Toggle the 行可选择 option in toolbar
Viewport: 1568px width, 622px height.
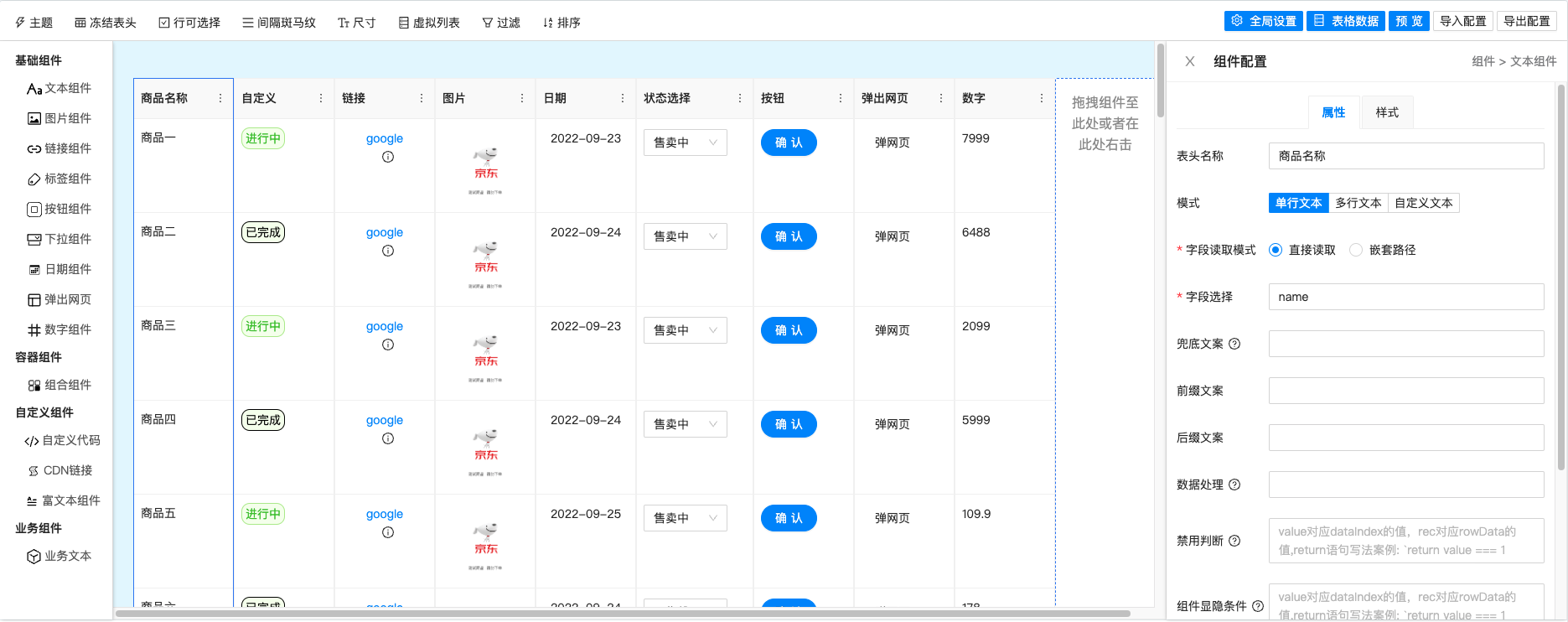coord(189,23)
